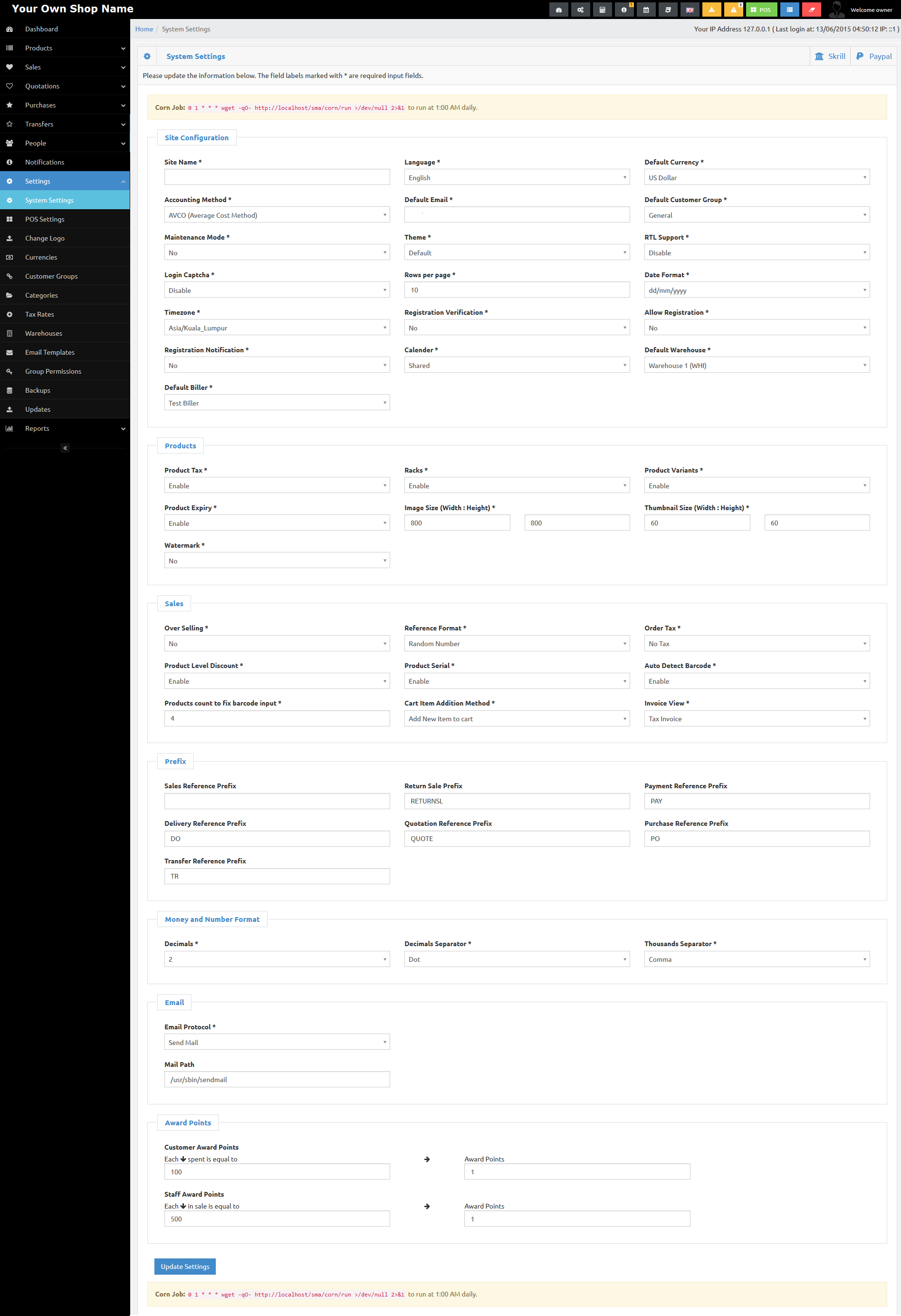Image resolution: width=901 pixels, height=1316 pixels.
Task: Expand the People sidebar menu
Action: coord(65,143)
